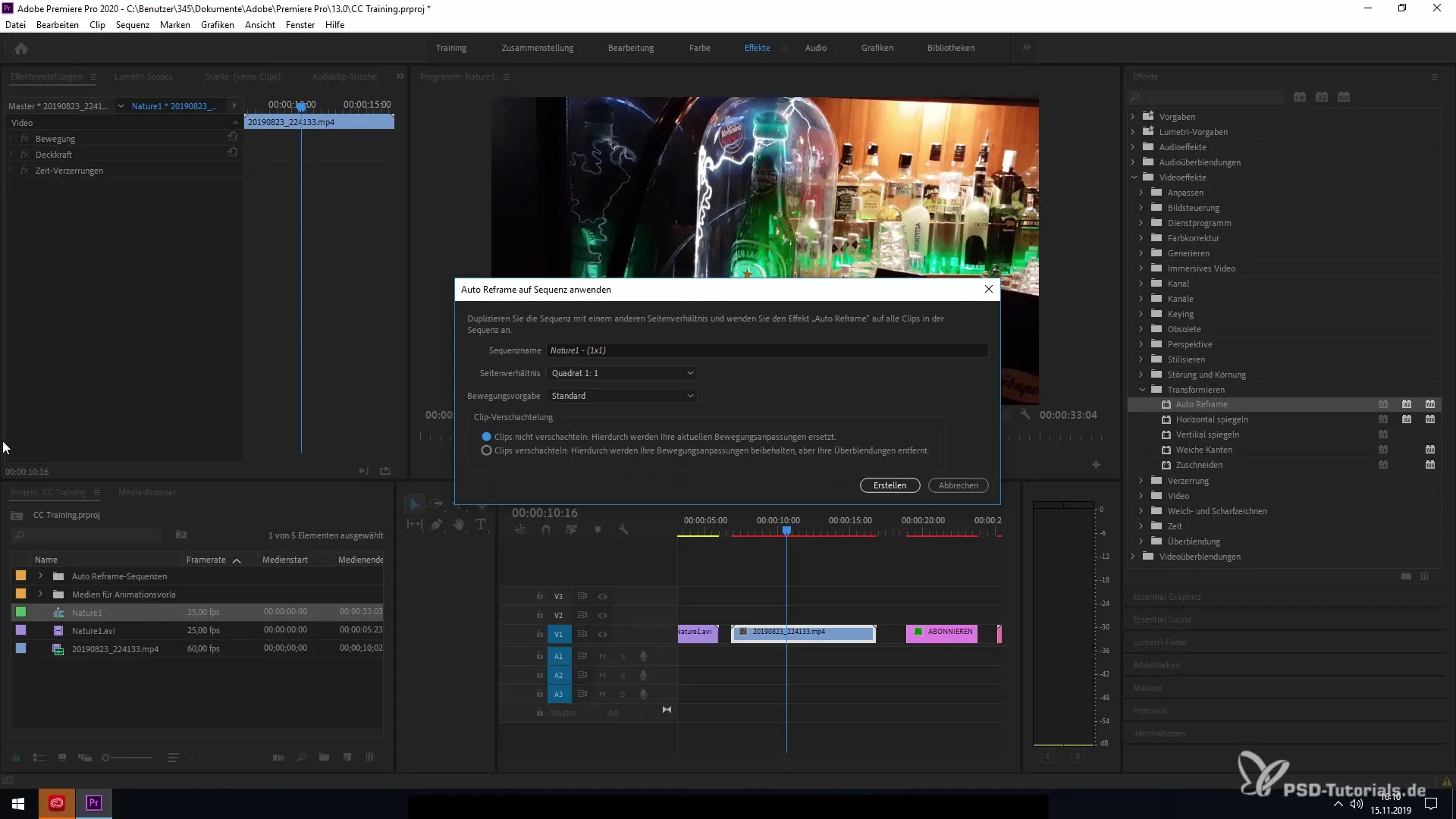Create a new bin in project panel
Image resolution: width=1456 pixels, height=819 pixels.
(x=324, y=758)
